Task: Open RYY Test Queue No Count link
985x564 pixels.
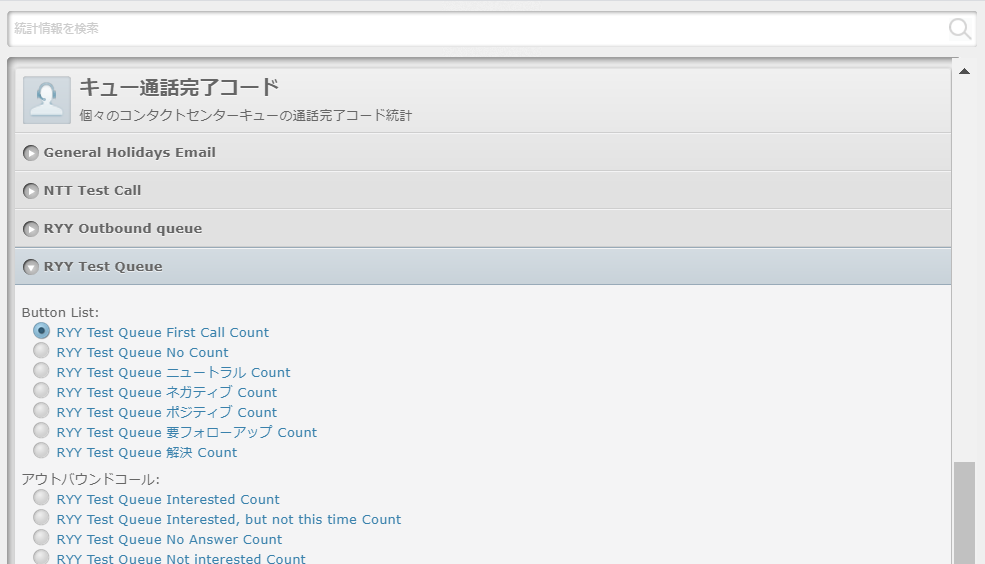Action: (143, 352)
